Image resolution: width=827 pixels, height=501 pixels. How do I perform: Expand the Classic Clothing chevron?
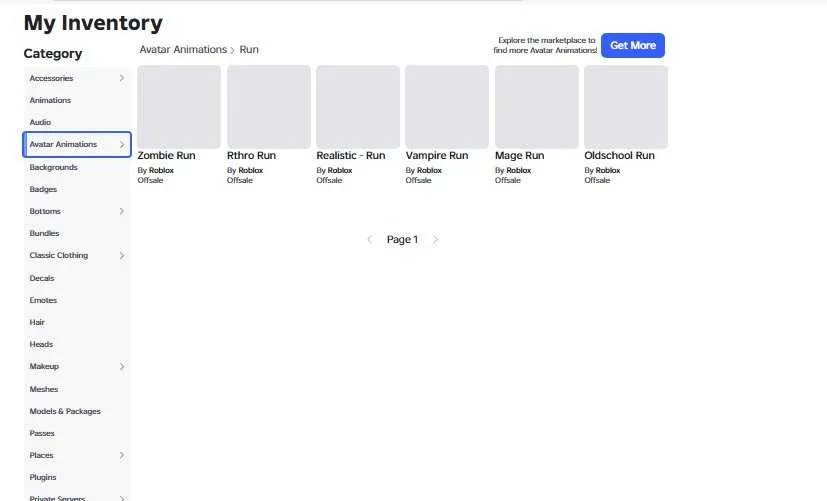[122, 255]
